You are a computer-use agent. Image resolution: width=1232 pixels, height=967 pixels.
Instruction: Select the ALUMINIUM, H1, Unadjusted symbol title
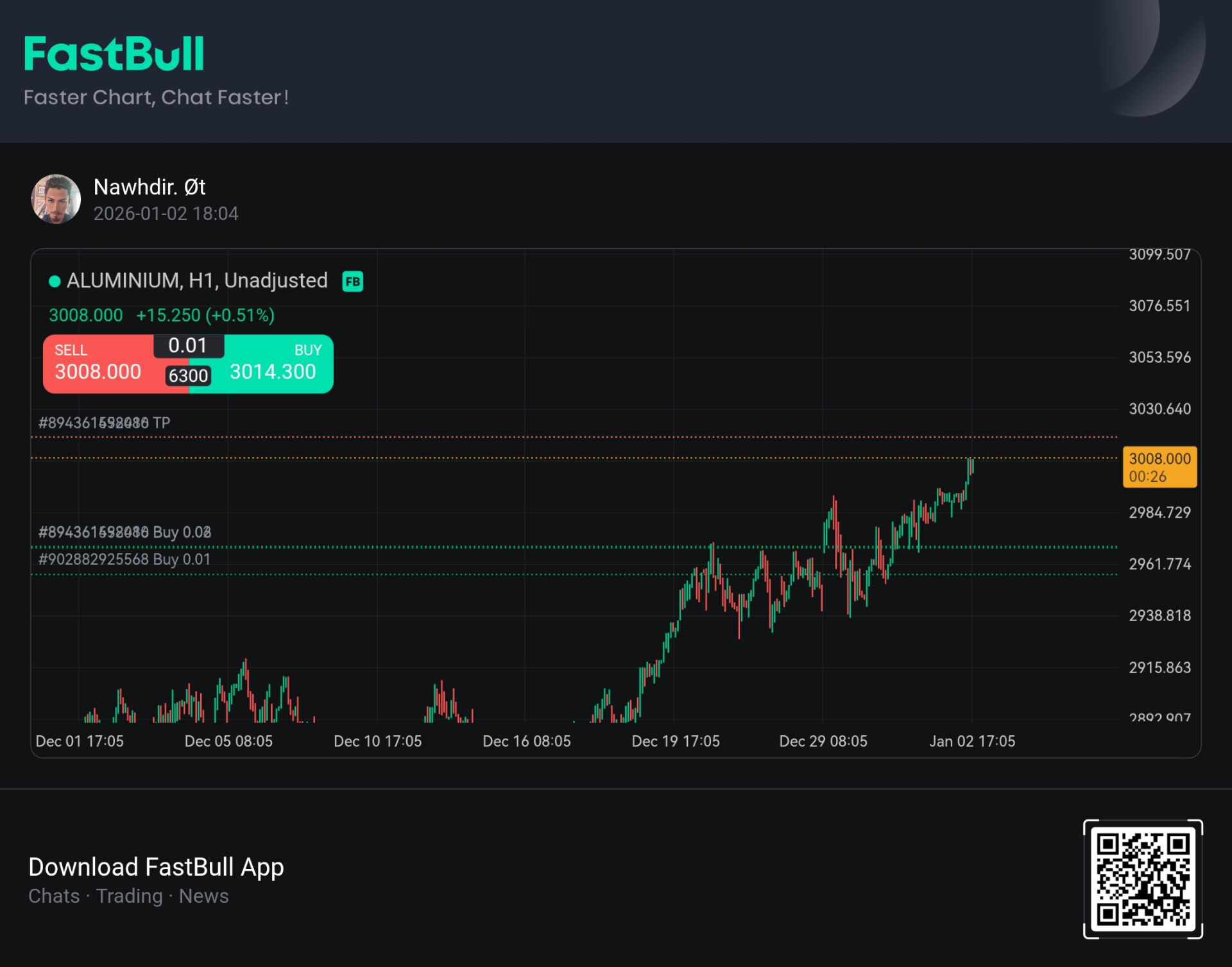point(197,280)
